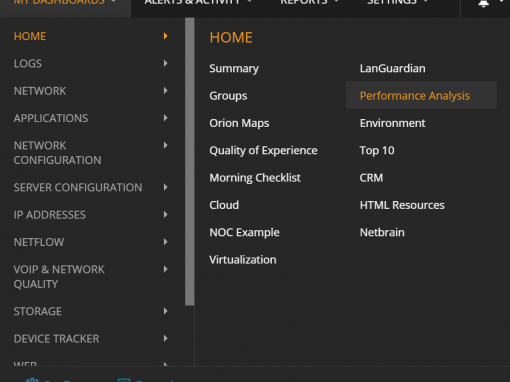Open the REPORTS top menu
Viewport: 510px width, 382px height.
304,3
